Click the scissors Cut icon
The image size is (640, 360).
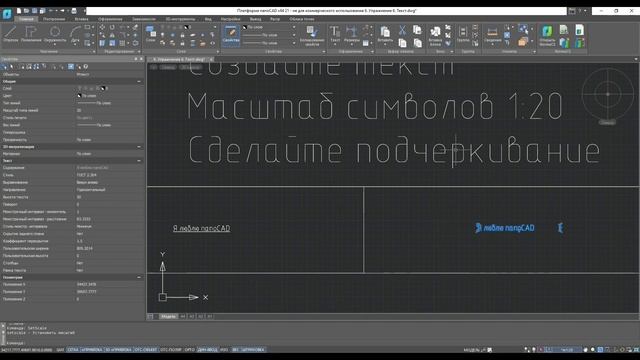(x=402, y=30)
